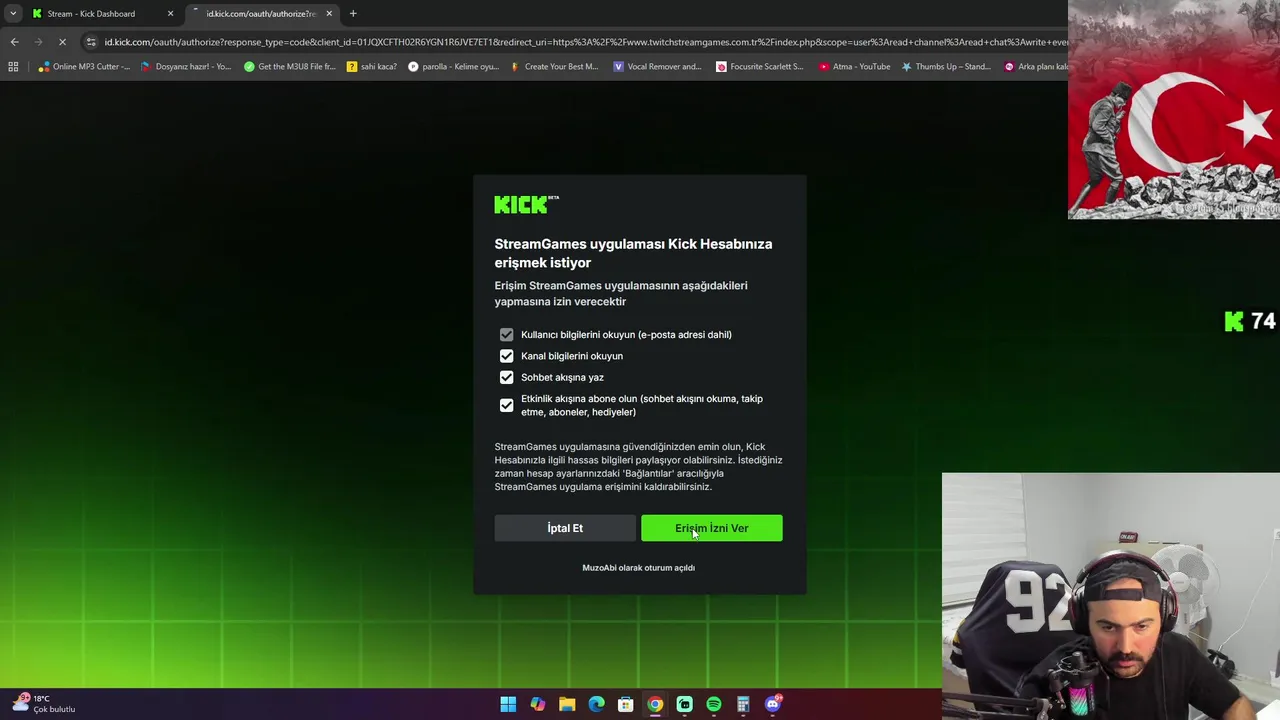Open the tab search dropdown arrow
Image resolution: width=1280 pixels, height=720 pixels.
13,14
